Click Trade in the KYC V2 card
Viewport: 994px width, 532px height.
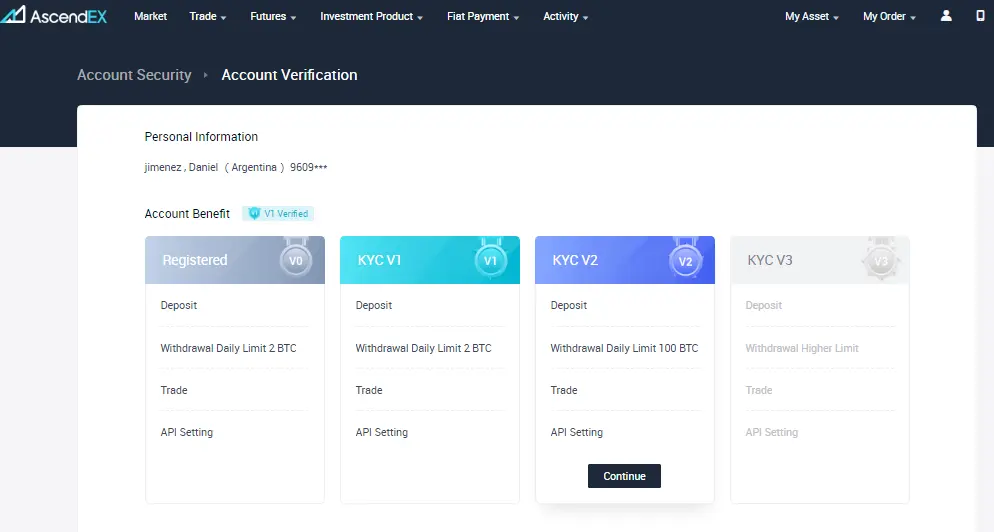pos(564,390)
